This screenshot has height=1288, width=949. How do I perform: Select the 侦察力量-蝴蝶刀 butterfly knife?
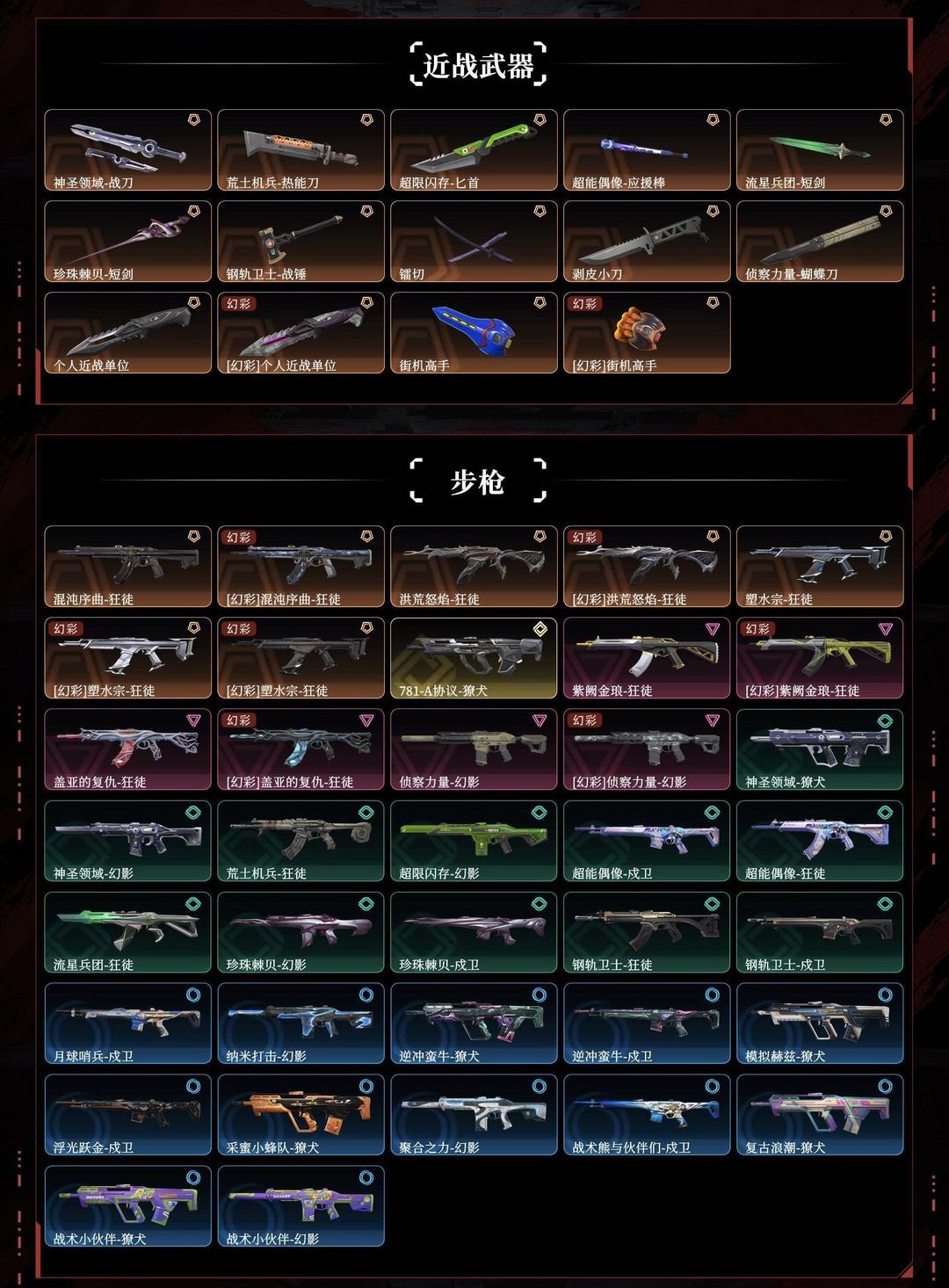[820, 242]
